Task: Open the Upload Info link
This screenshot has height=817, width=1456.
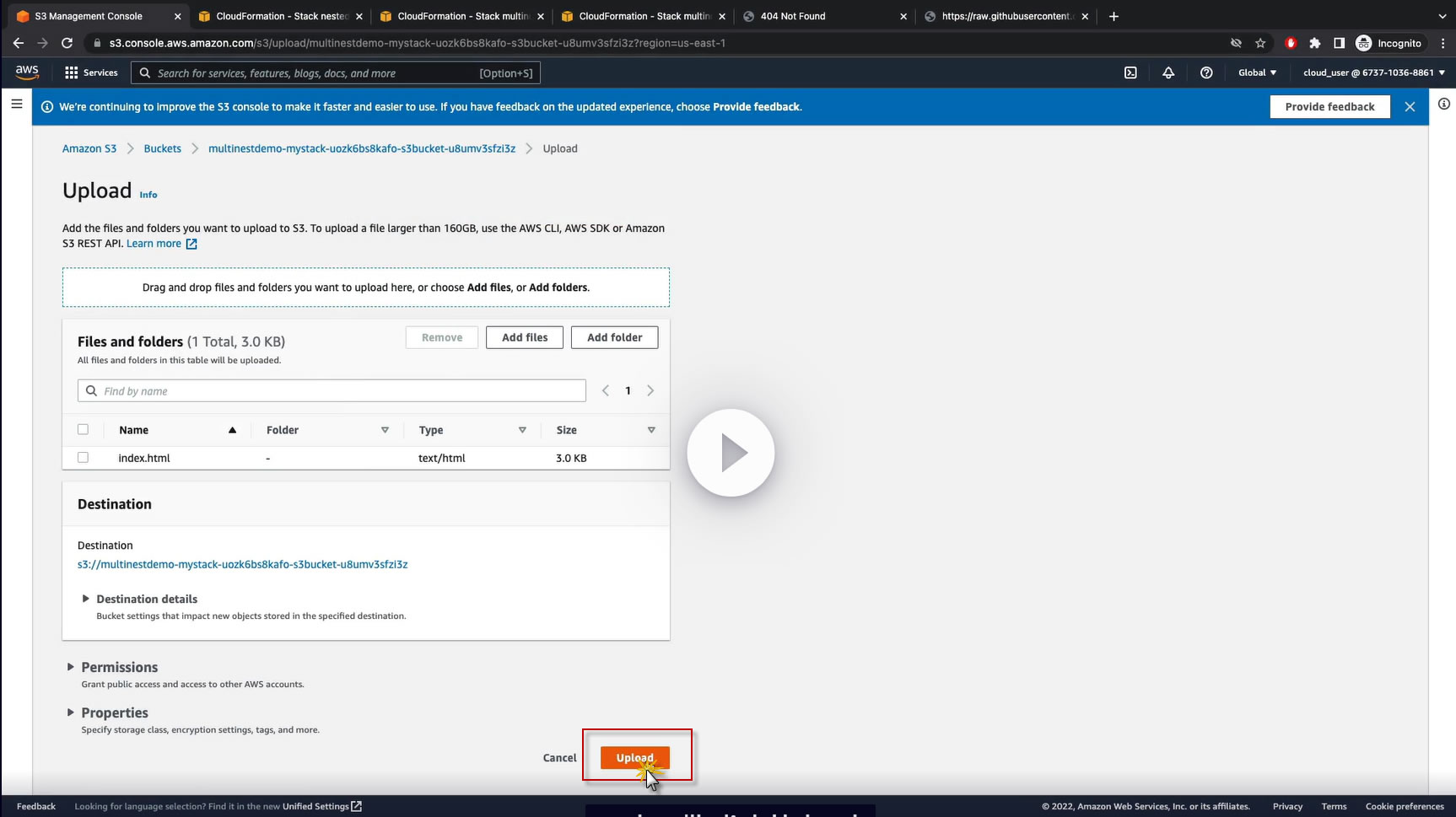Action: (x=148, y=195)
